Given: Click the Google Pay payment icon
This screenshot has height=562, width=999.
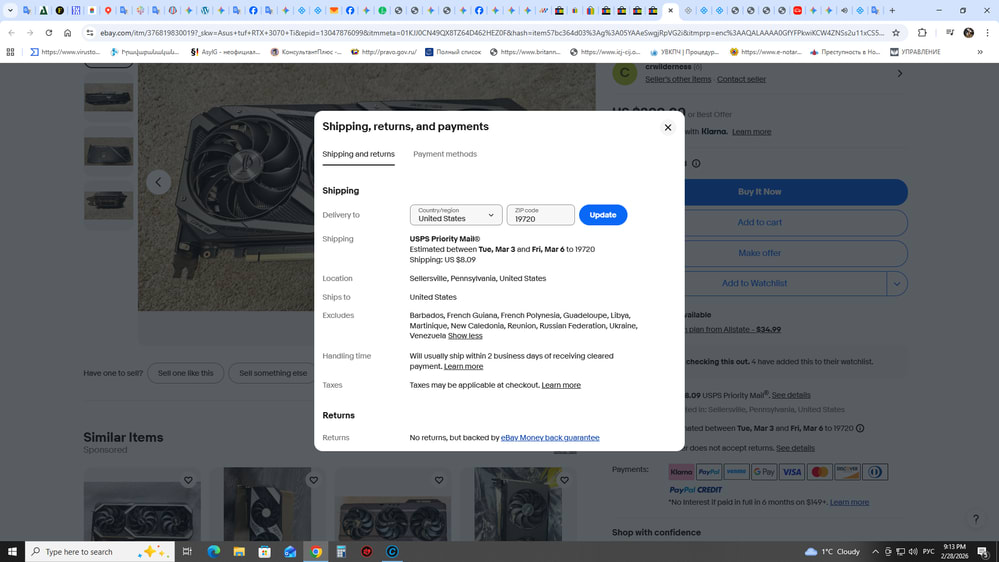Looking at the screenshot, I should pyautogui.click(x=764, y=472).
